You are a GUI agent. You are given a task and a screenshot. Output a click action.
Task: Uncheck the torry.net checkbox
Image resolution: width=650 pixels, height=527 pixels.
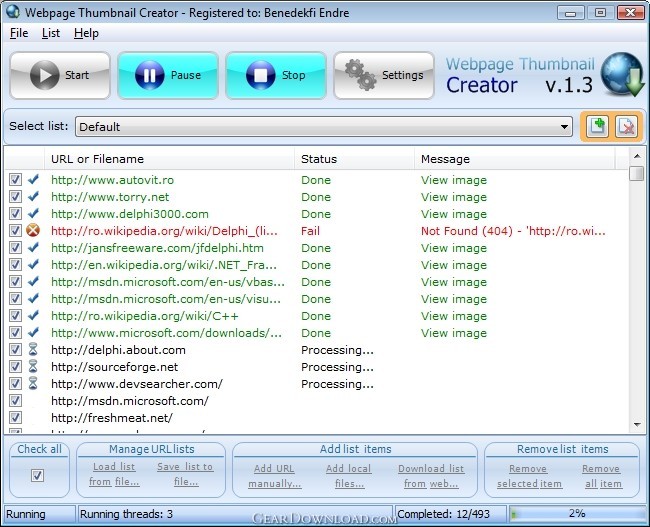[15, 197]
